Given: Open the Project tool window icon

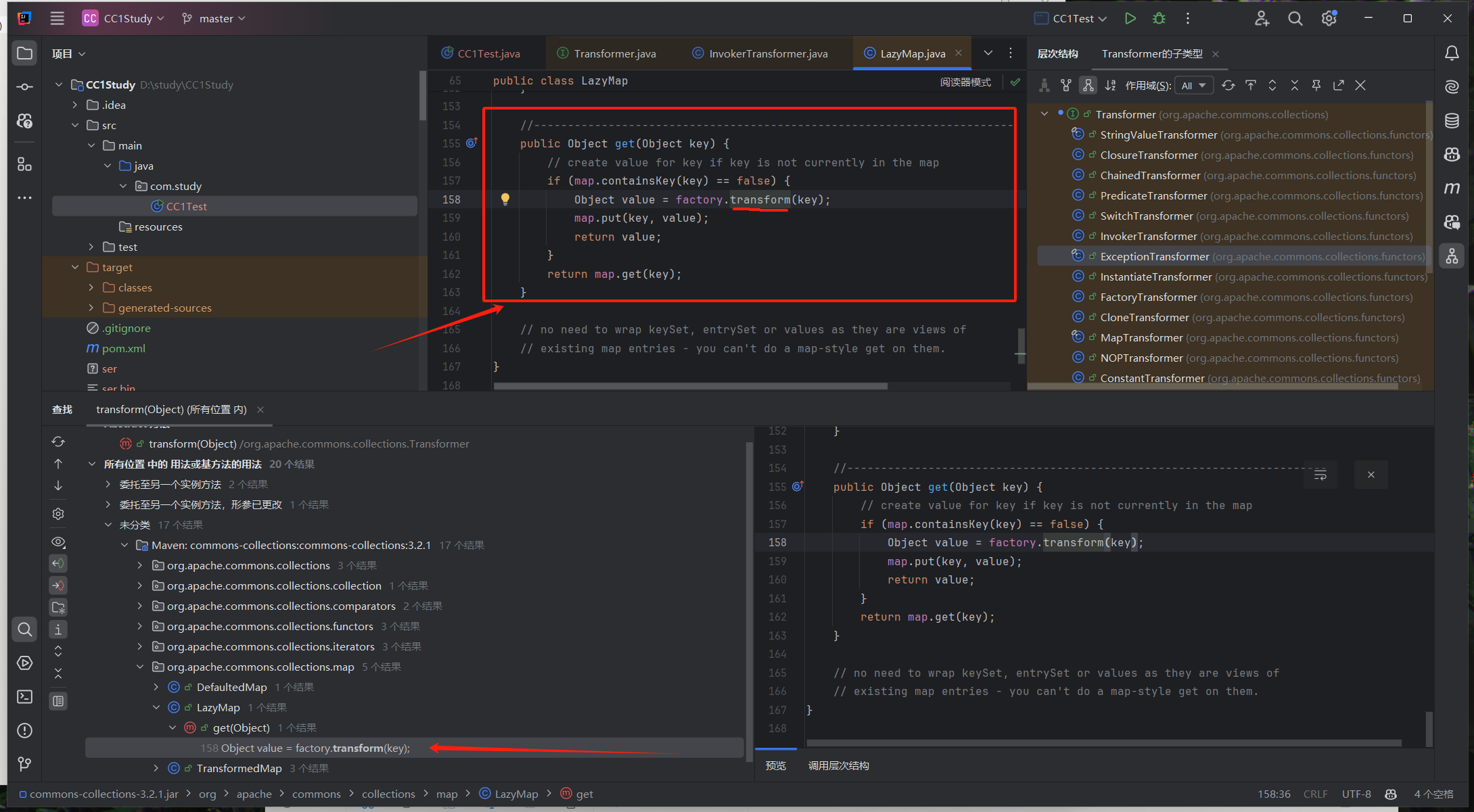Looking at the screenshot, I should point(24,53).
